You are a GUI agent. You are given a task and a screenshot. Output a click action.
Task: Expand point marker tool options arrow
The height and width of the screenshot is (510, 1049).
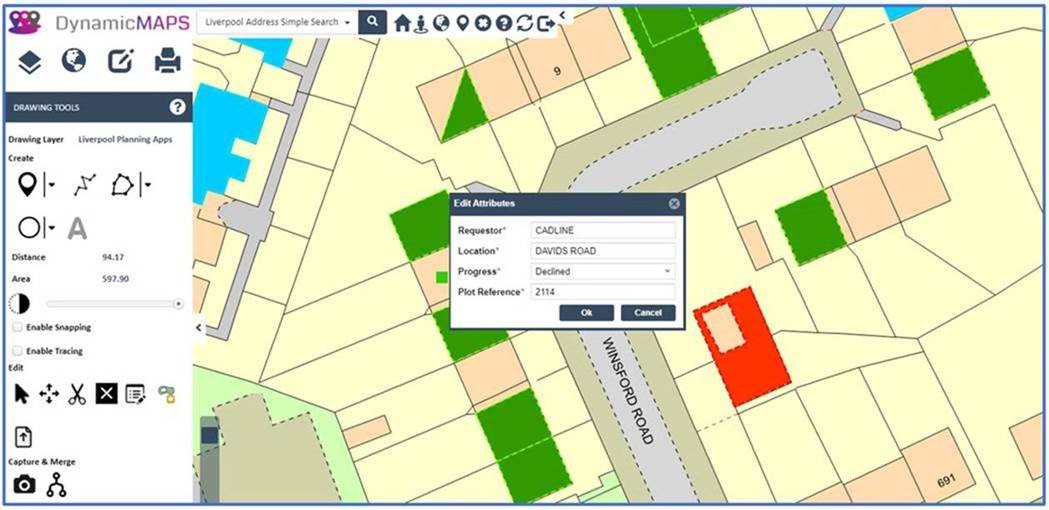[x=51, y=185]
